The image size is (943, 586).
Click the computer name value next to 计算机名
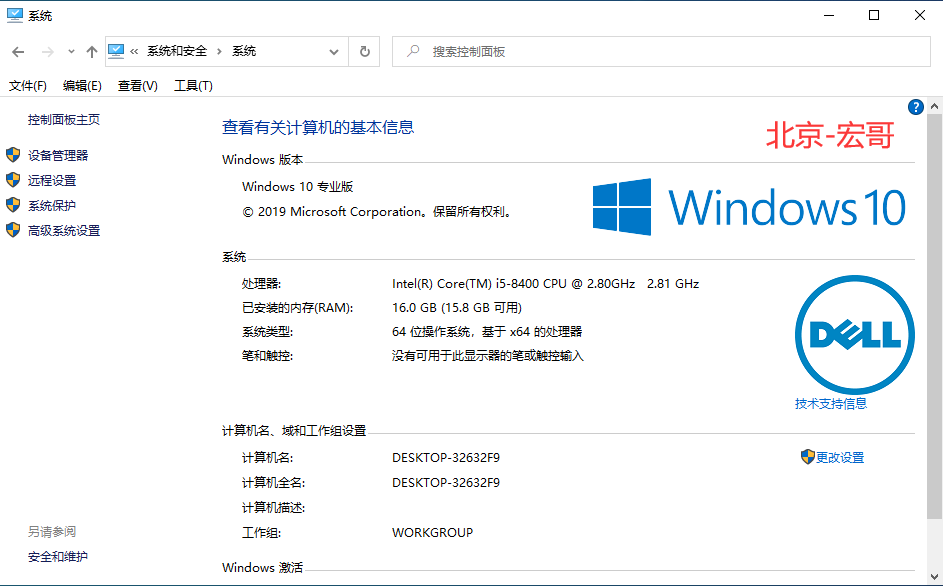(446, 458)
